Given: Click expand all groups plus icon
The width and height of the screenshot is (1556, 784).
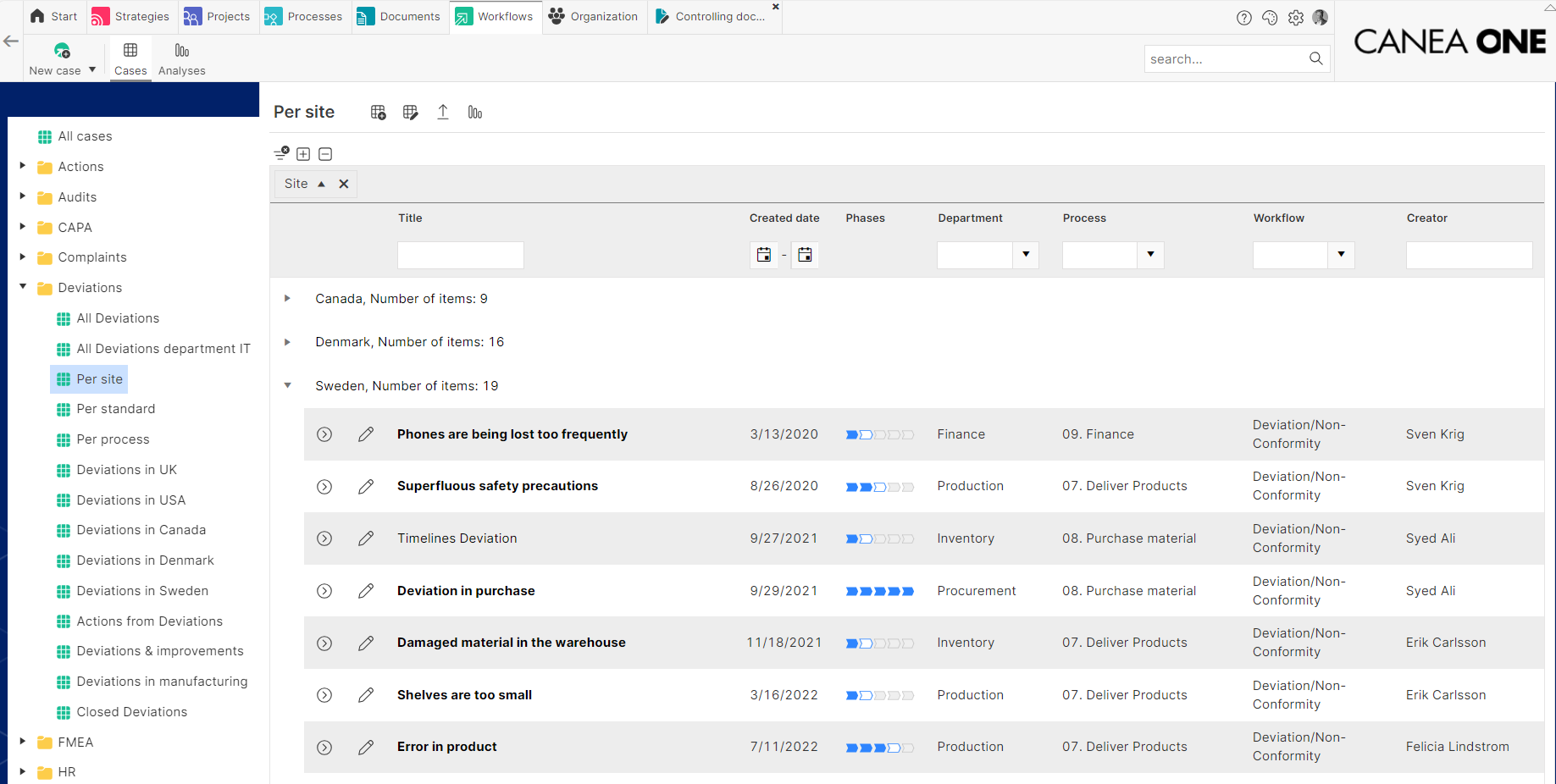Looking at the screenshot, I should pos(303,154).
